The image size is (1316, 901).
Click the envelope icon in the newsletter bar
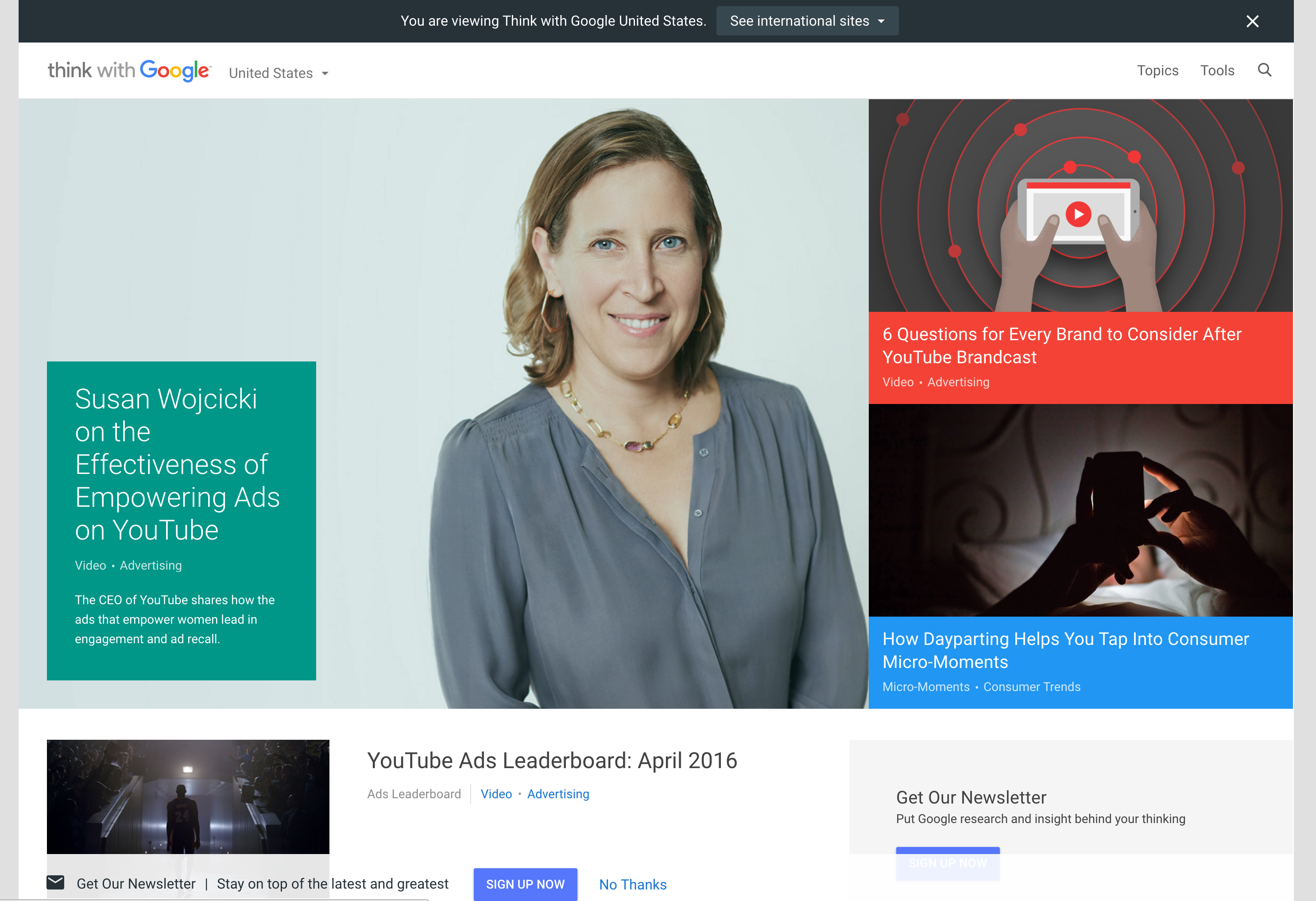55,882
